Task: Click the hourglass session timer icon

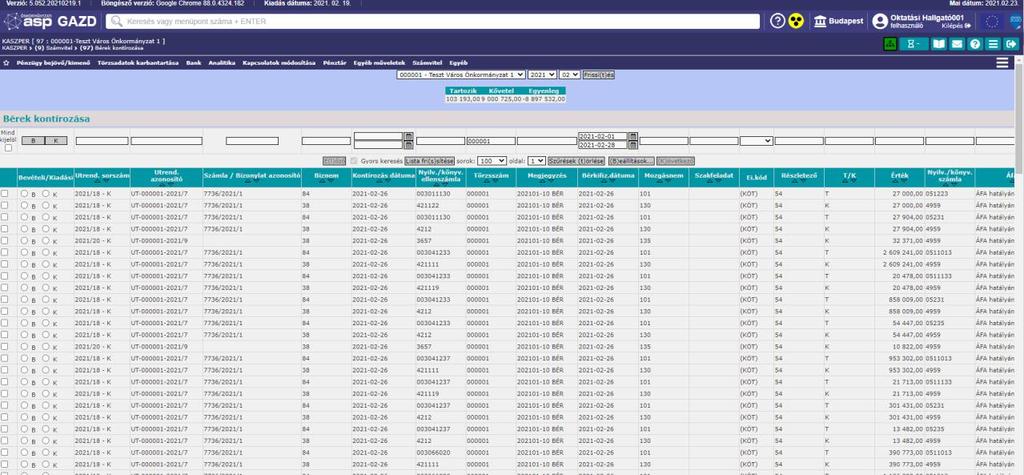Action: click(913, 44)
